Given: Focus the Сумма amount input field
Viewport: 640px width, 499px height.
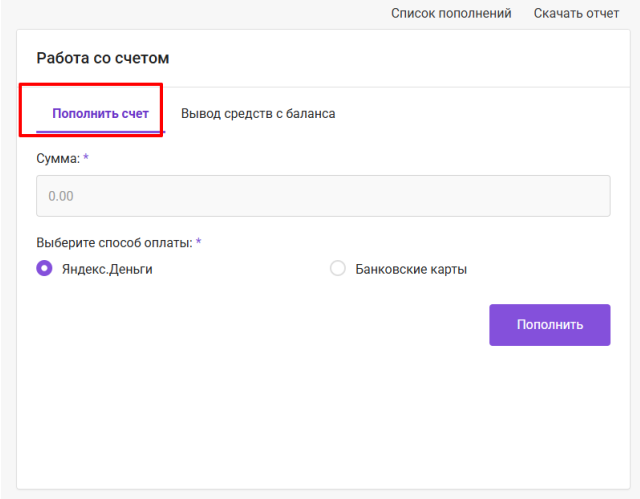Looking at the screenshot, I should point(323,196).
